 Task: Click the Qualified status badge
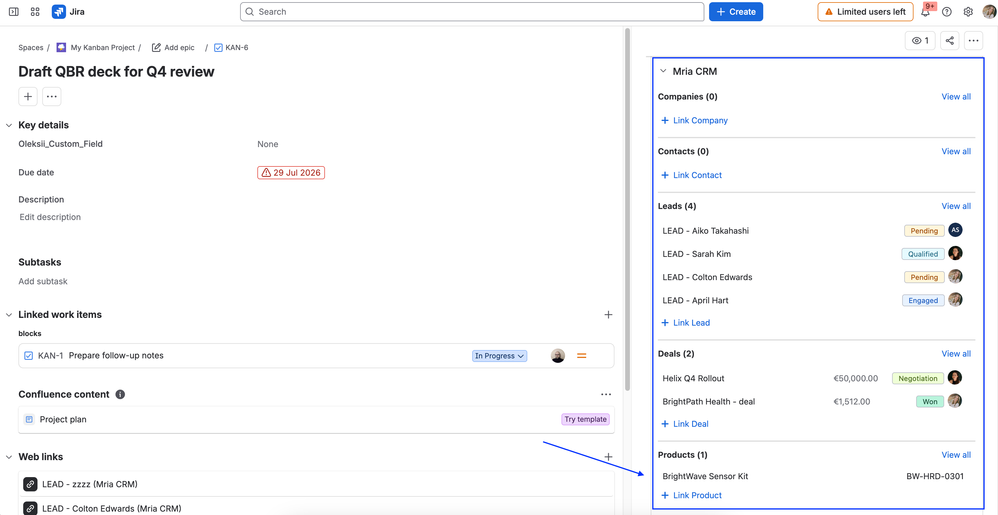[x=923, y=254]
